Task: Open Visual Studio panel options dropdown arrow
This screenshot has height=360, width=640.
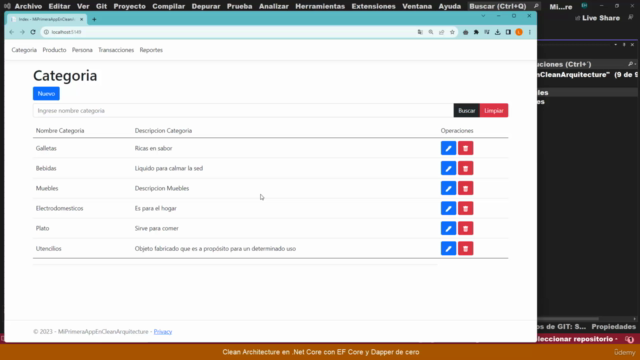Action: coord(616,44)
